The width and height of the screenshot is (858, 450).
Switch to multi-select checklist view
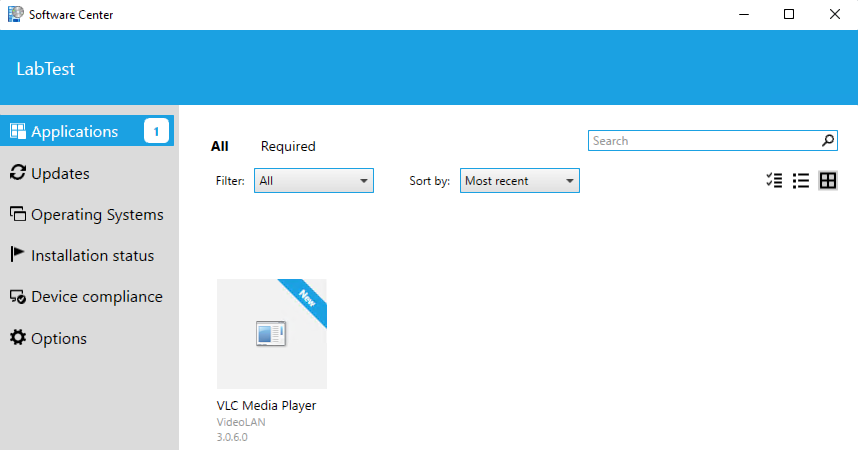774,181
